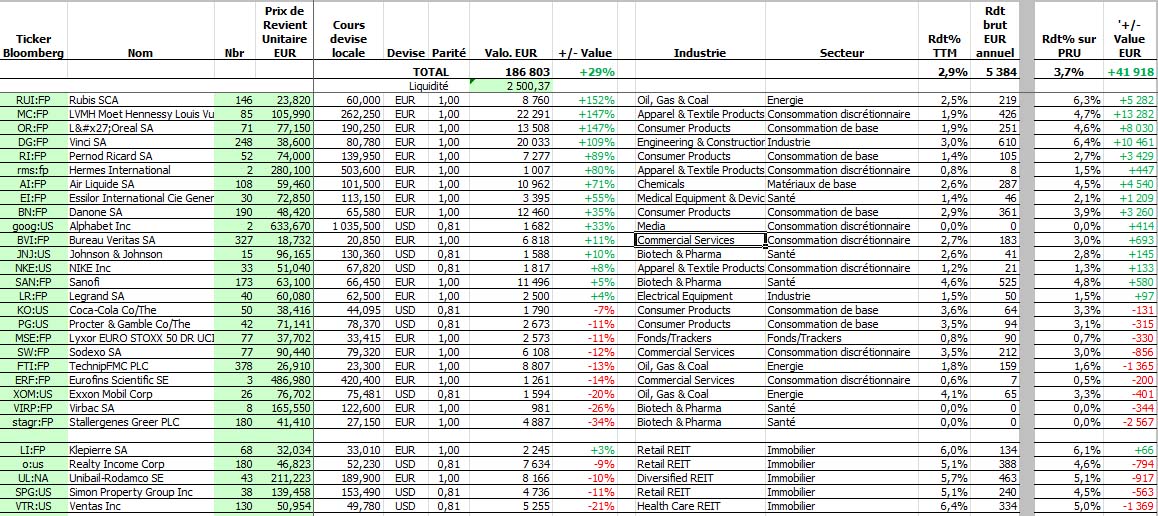Select the RUI:FP ticker cell
This screenshot has width=1158, height=516.
click(33, 100)
